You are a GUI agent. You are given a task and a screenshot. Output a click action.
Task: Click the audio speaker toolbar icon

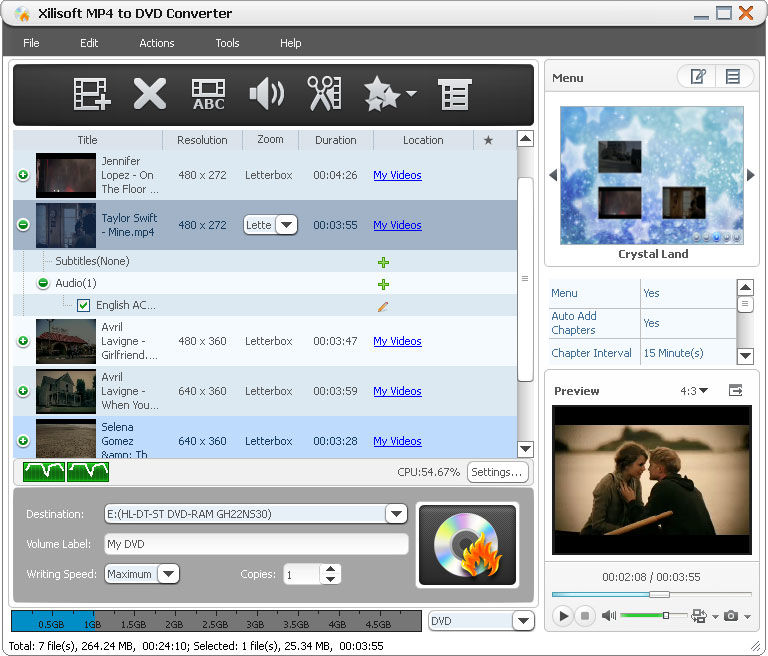point(267,93)
